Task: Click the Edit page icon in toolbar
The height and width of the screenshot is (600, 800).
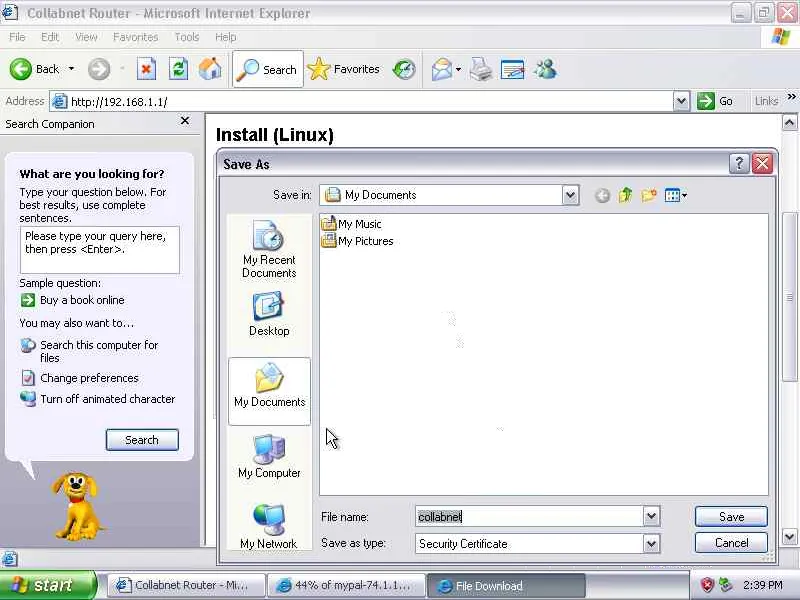Action: (x=513, y=69)
